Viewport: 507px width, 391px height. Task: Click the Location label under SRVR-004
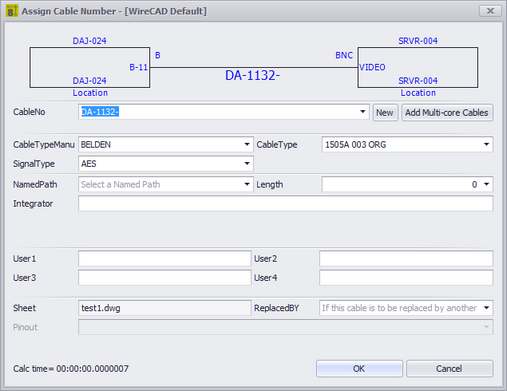click(x=418, y=93)
